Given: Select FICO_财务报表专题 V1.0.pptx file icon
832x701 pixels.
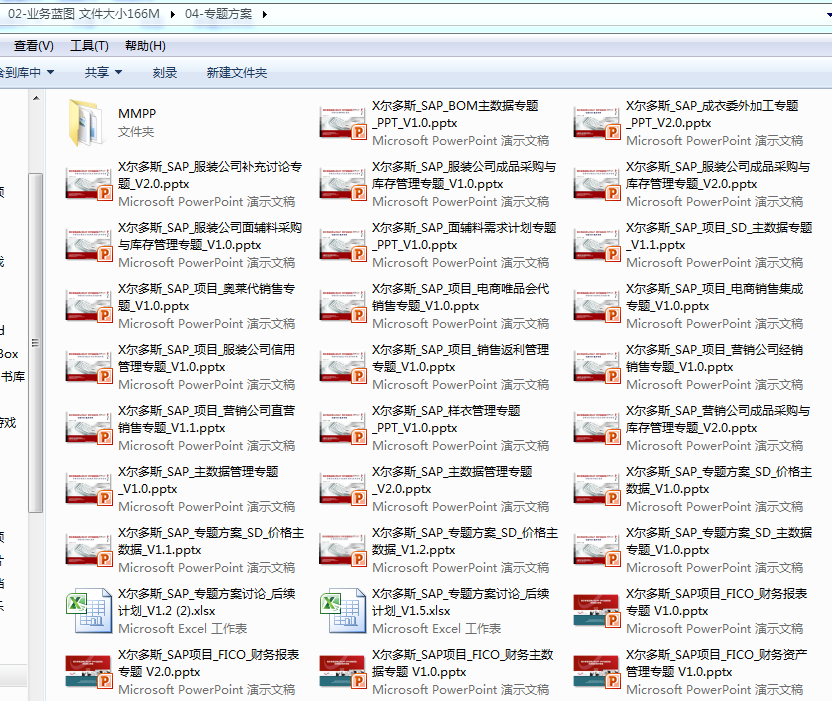Looking at the screenshot, I should [x=597, y=611].
